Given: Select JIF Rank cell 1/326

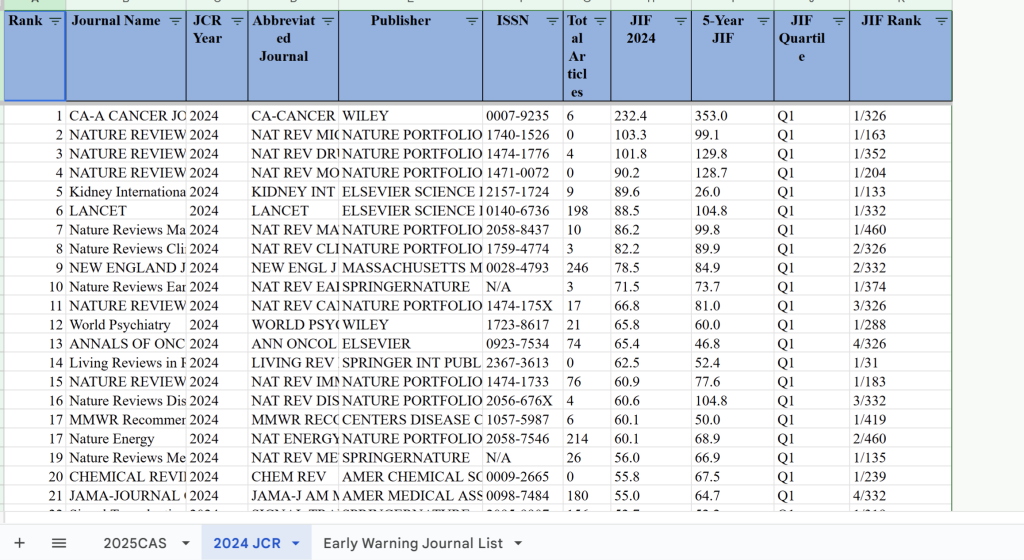Looking at the screenshot, I should pyautogui.click(x=901, y=116).
